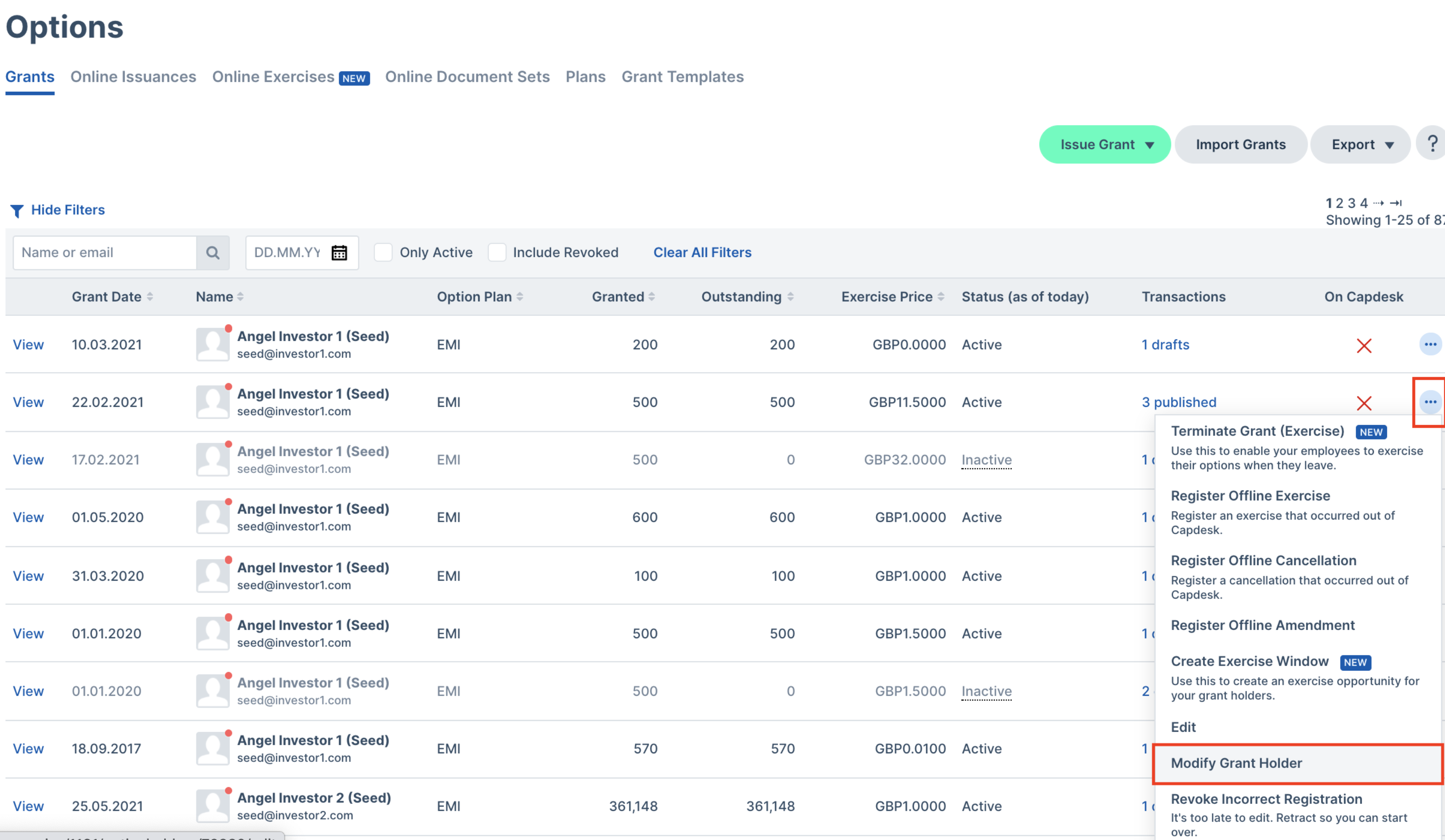
Task: Switch to the Grants tab
Action: [30, 77]
